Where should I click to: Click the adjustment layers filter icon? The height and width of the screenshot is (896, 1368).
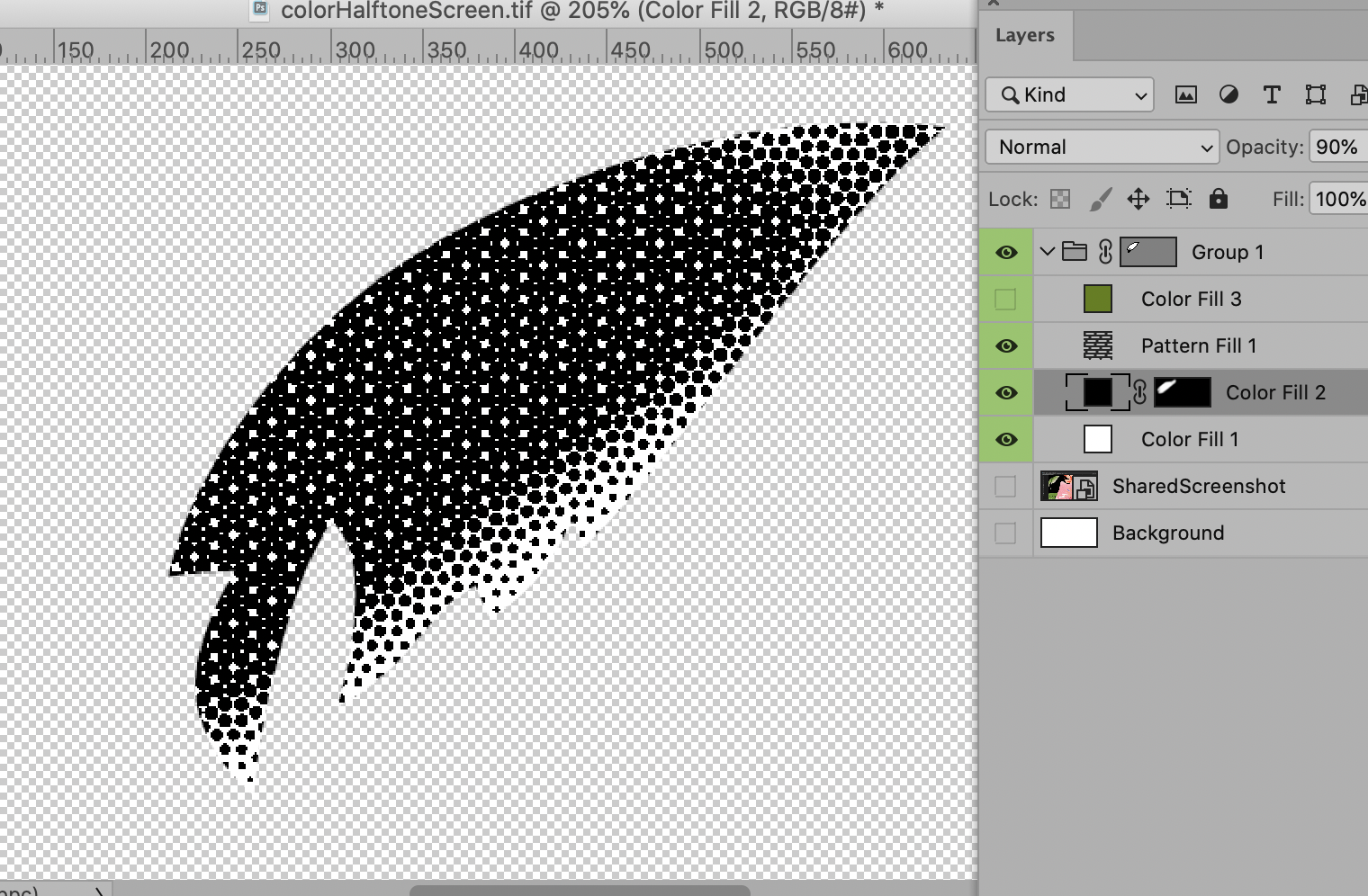point(1228,94)
